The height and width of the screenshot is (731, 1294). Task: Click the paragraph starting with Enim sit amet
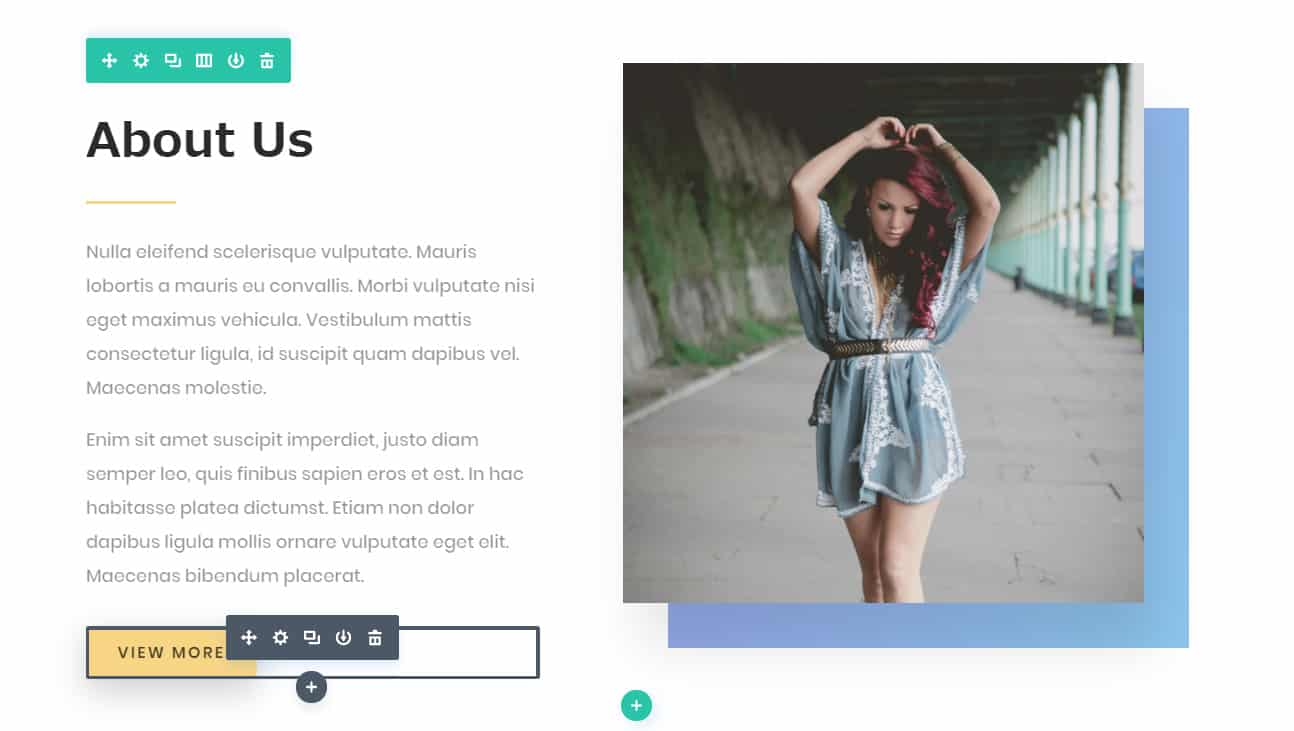click(x=306, y=507)
